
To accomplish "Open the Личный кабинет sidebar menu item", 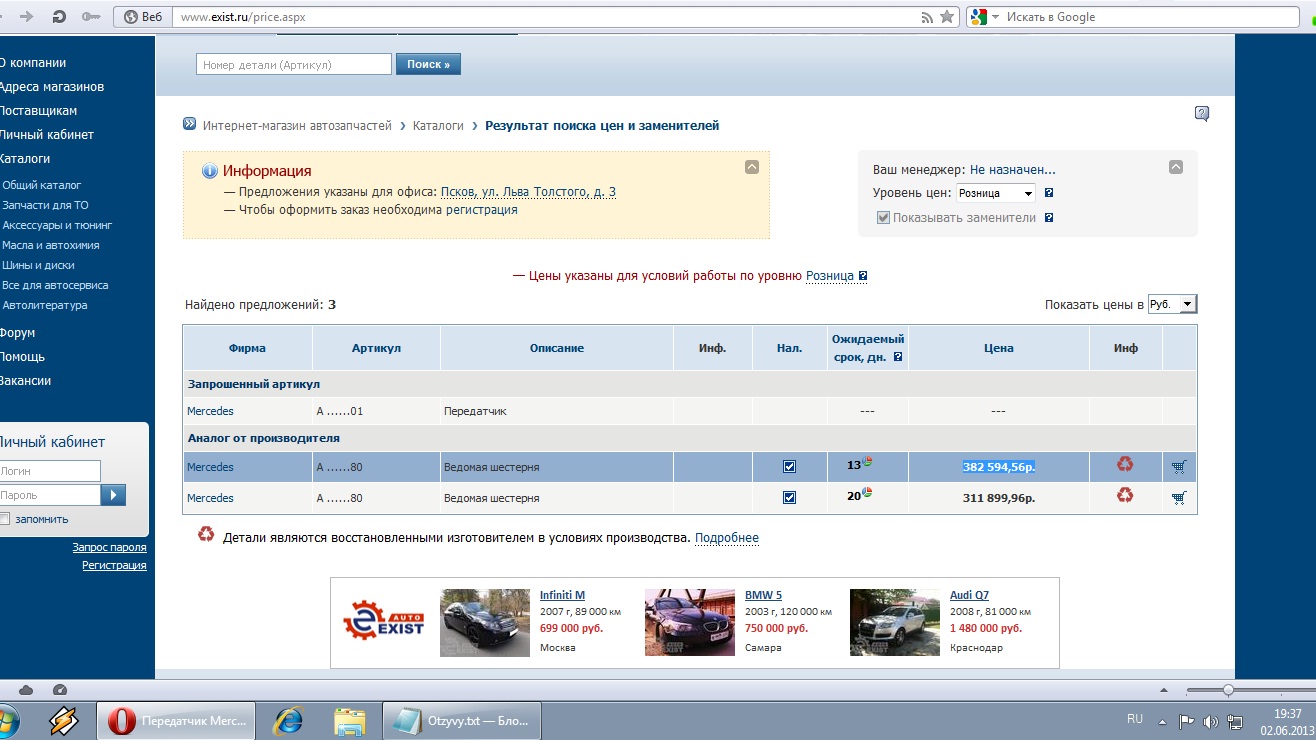I will [x=46, y=135].
